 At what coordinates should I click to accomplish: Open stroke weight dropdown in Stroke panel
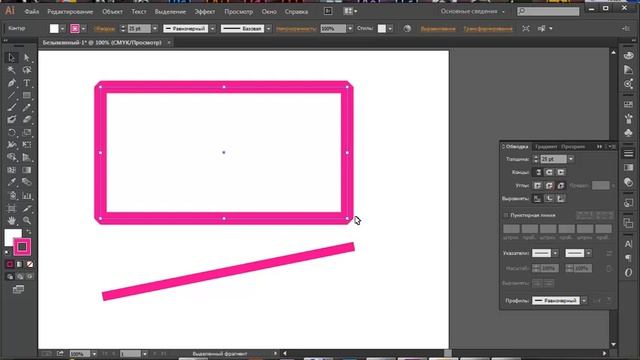click(571, 159)
